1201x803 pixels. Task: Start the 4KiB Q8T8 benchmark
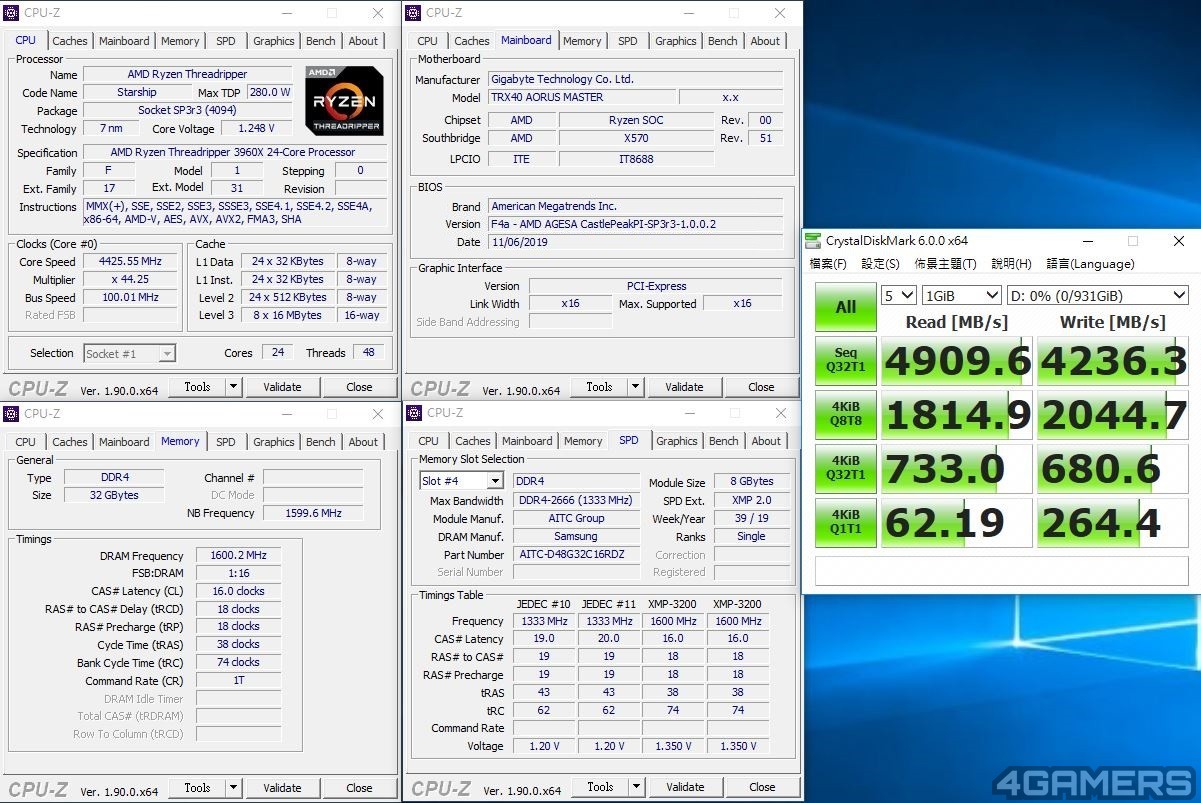[x=846, y=415]
